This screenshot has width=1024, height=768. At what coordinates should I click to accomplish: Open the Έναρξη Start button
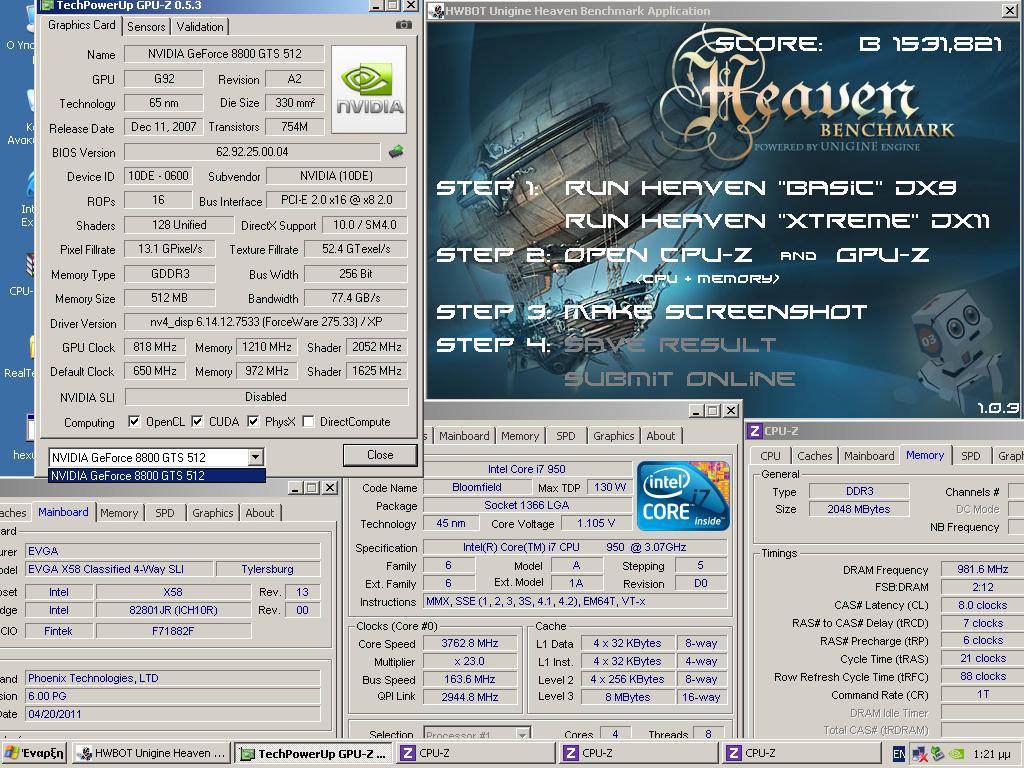point(35,754)
